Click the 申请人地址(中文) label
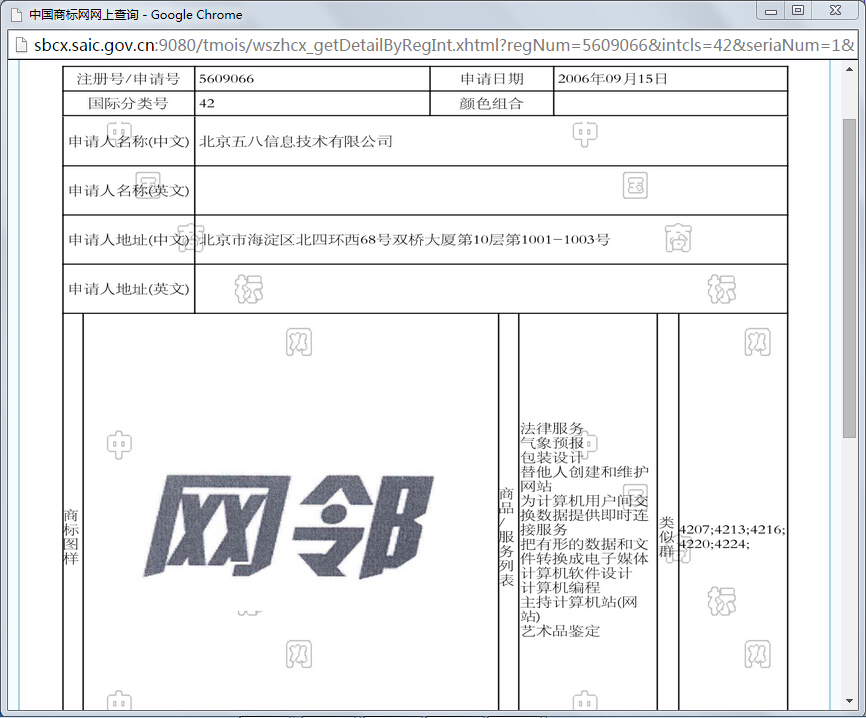Viewport: 866px width, 718px height. click(129, 240)
